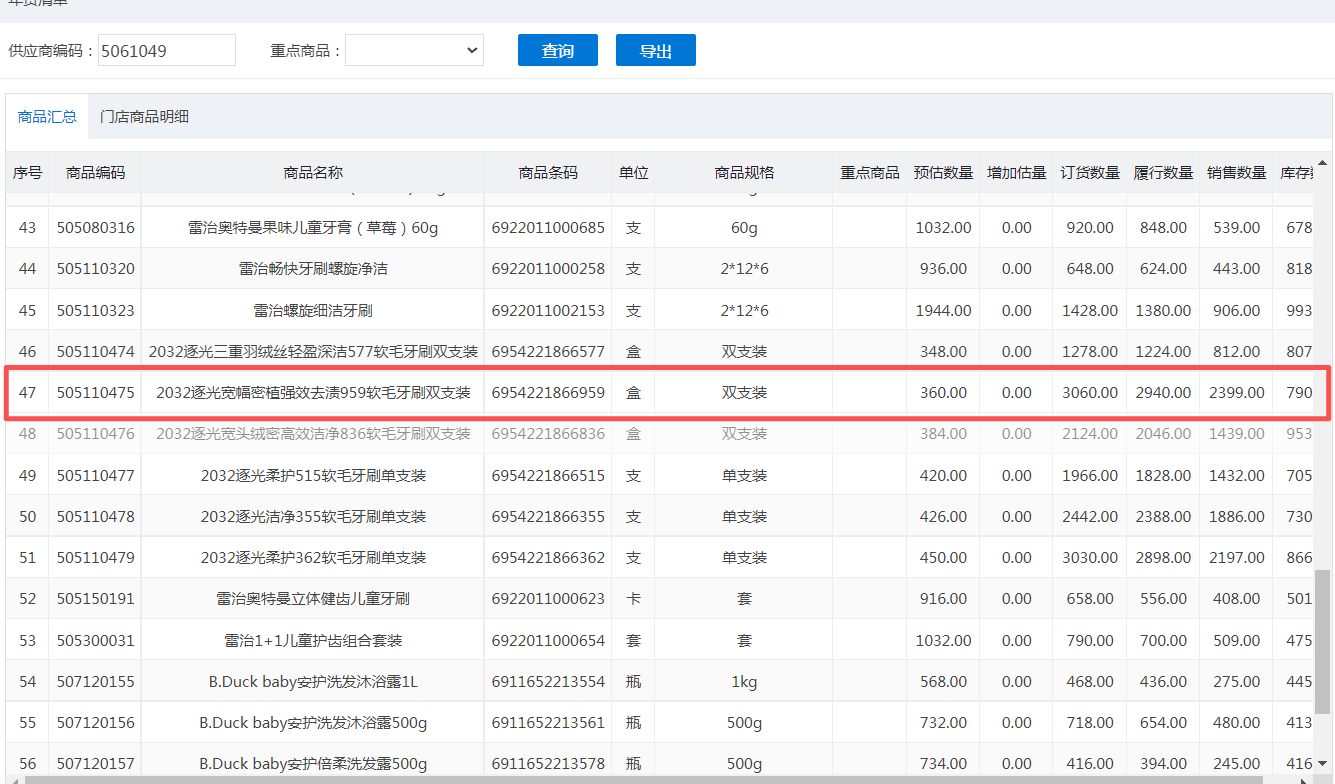
Task: Click the table's scroll down arrow
Action: click(x=1323, y=765)
